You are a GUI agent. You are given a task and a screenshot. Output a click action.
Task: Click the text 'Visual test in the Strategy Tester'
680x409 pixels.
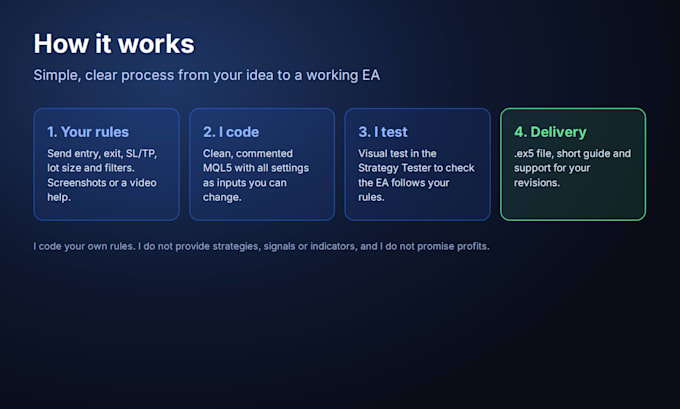coord(397,161)
